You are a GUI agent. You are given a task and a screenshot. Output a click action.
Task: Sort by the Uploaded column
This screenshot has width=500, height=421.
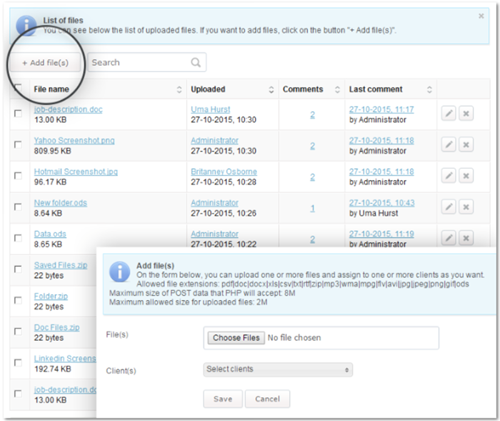tap(271, 89)
